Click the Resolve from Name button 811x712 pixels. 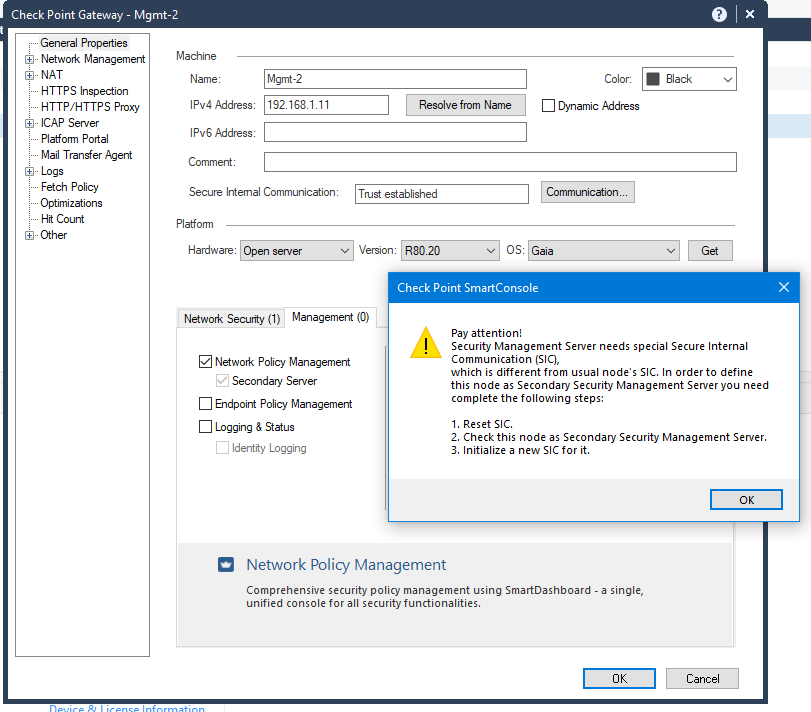pos(465,105)
